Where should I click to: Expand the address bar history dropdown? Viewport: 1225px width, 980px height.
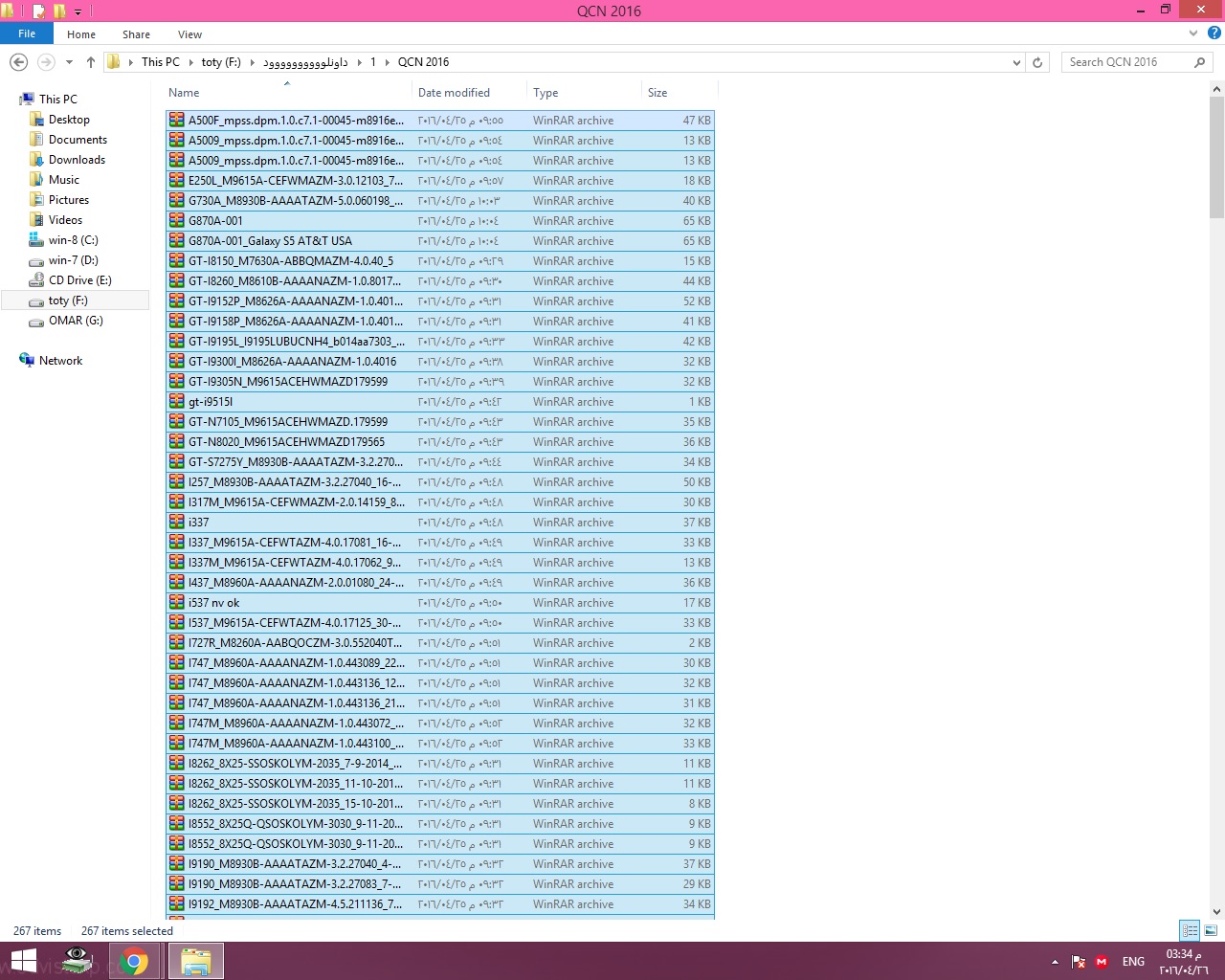click(1016, 62)
